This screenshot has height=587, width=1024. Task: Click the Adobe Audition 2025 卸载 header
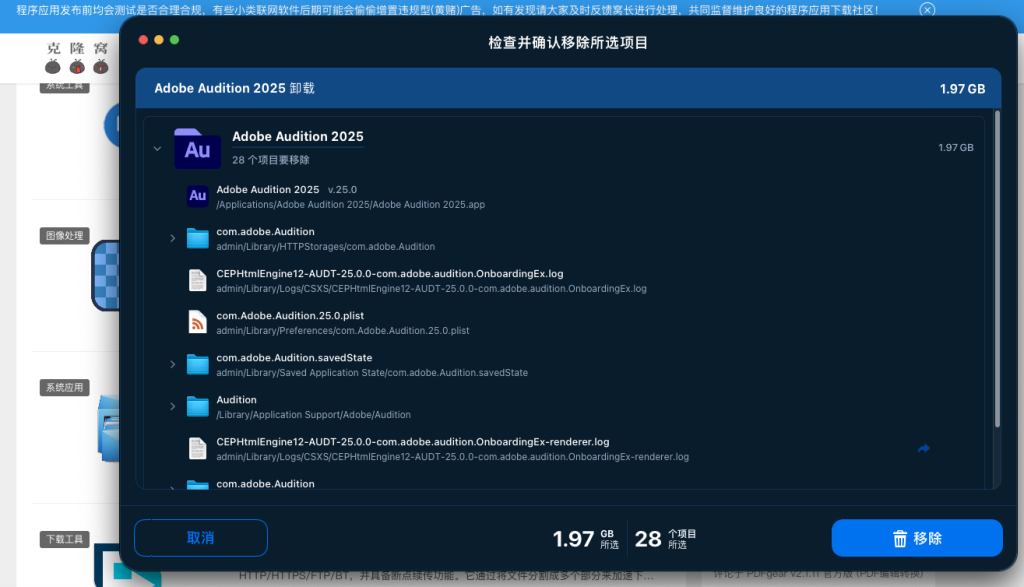click(x=234, y=88)
